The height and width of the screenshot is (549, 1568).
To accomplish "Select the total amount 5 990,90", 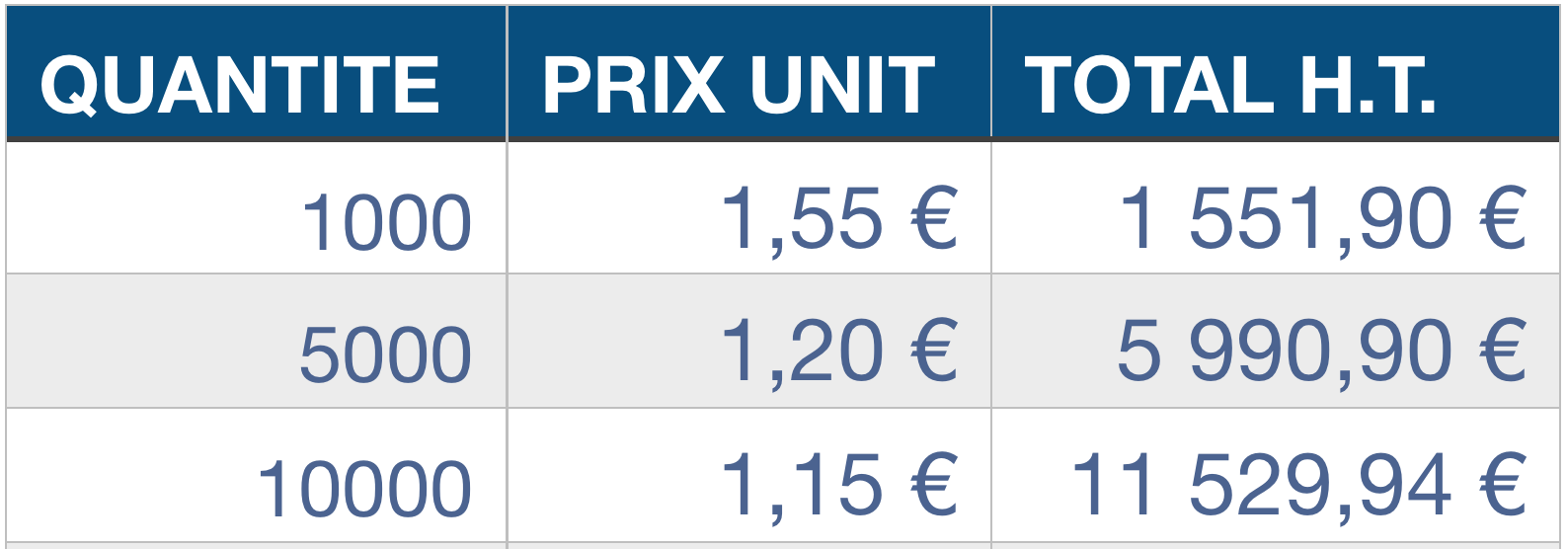I will (x=1286, y=352).
